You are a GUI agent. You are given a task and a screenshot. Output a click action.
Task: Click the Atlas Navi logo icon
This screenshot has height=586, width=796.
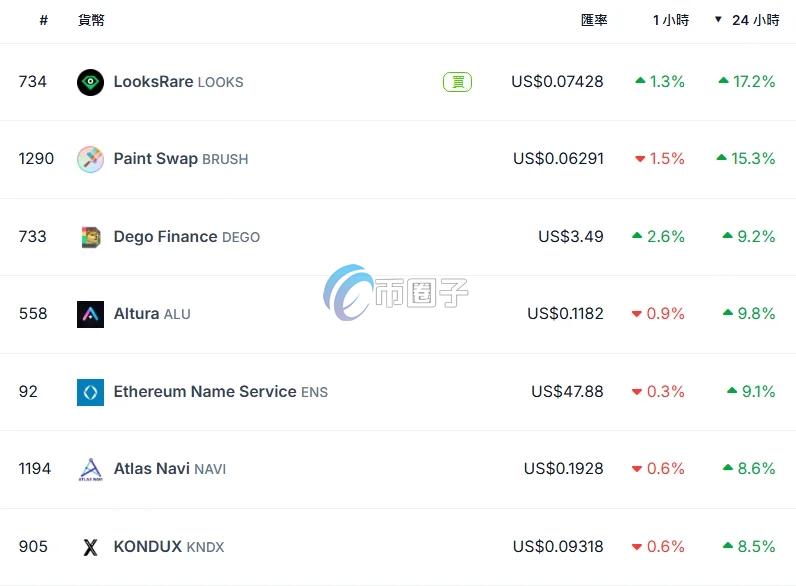(x=90, y=469)
